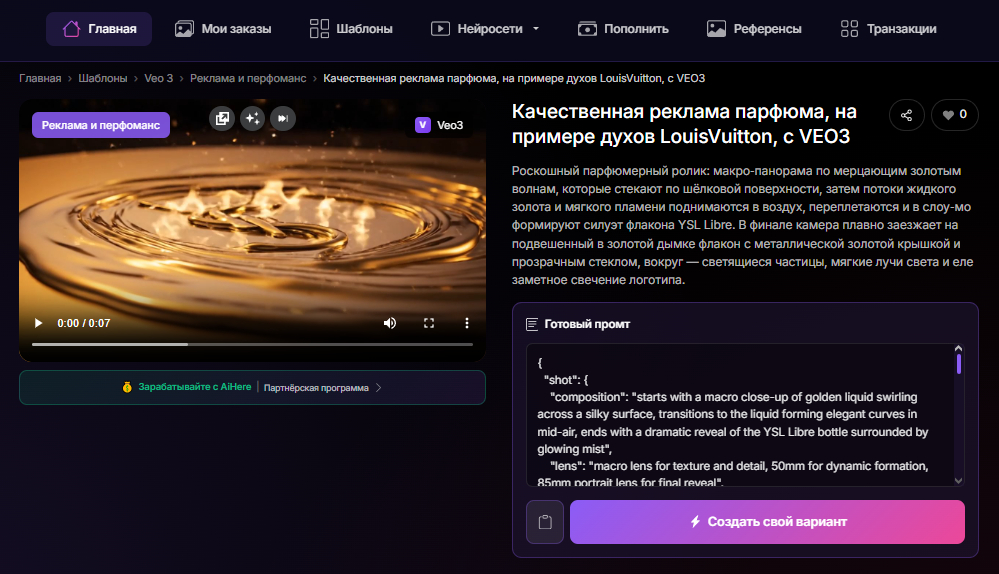This screenshot has width=999, height=574.
Task: Click Шаблоны breadcrumb link
Action: (x=103, y=78)
